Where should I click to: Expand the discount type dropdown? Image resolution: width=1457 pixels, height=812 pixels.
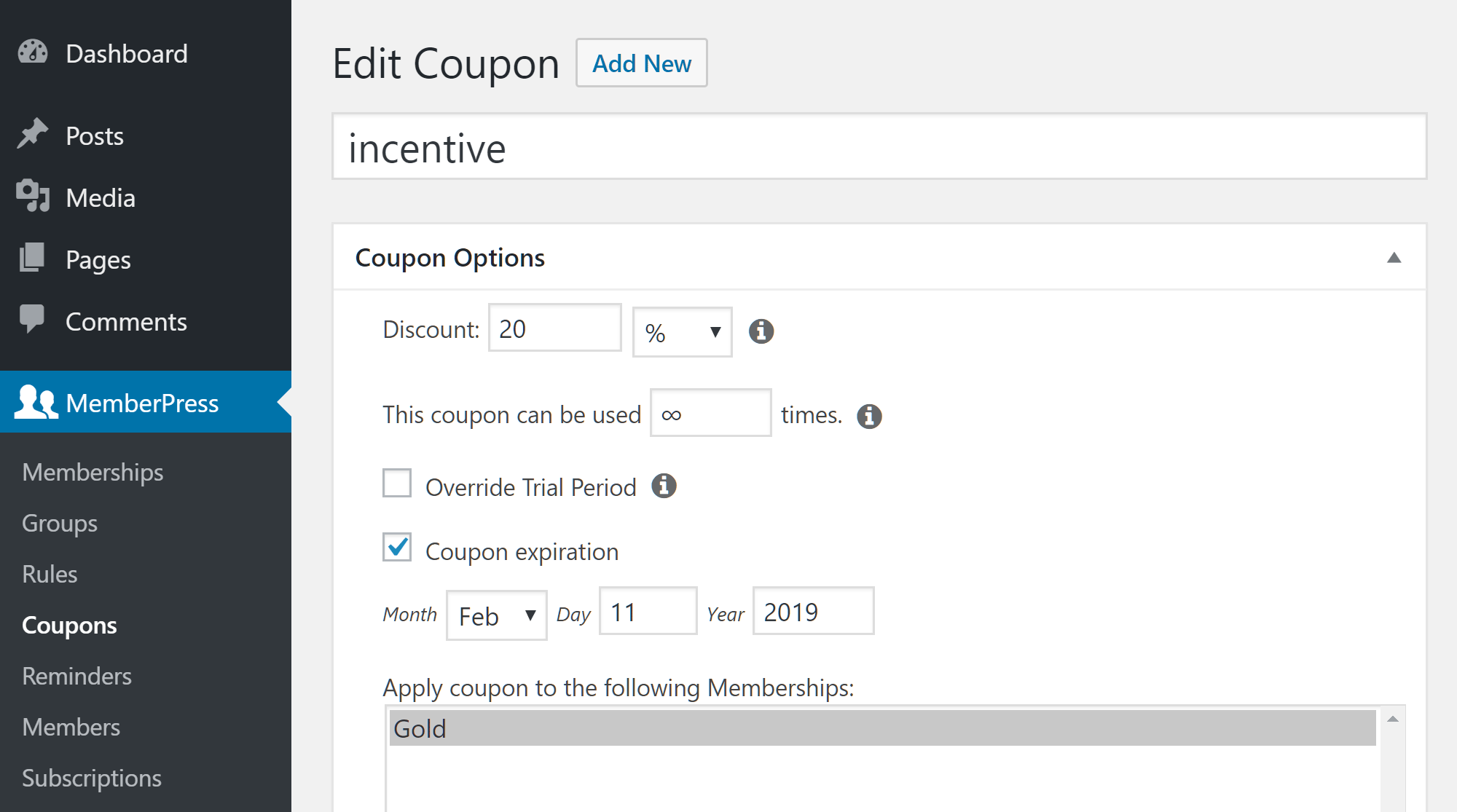click(x=683, y=332)
